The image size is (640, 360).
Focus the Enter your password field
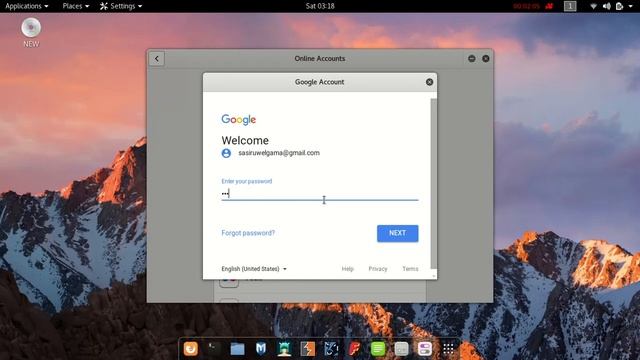[320, 194]
